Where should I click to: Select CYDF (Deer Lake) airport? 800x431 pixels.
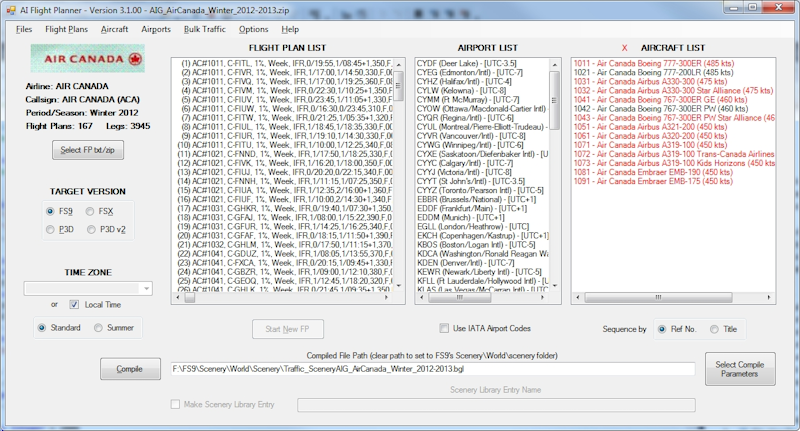coord(466,64)
